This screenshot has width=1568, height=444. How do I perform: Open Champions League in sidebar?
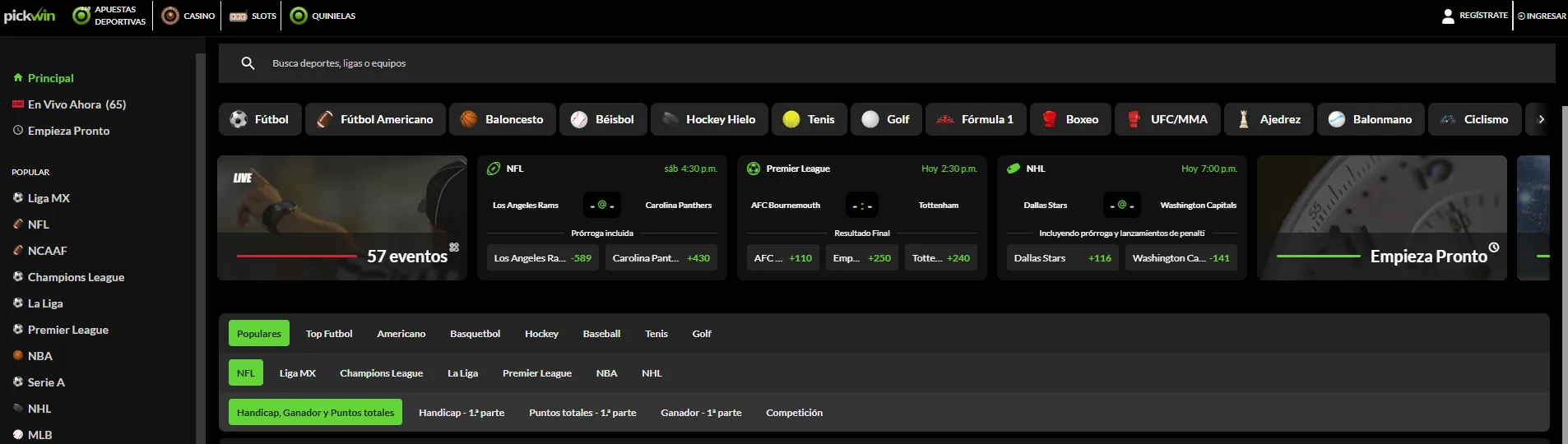[x=76, y=277]
